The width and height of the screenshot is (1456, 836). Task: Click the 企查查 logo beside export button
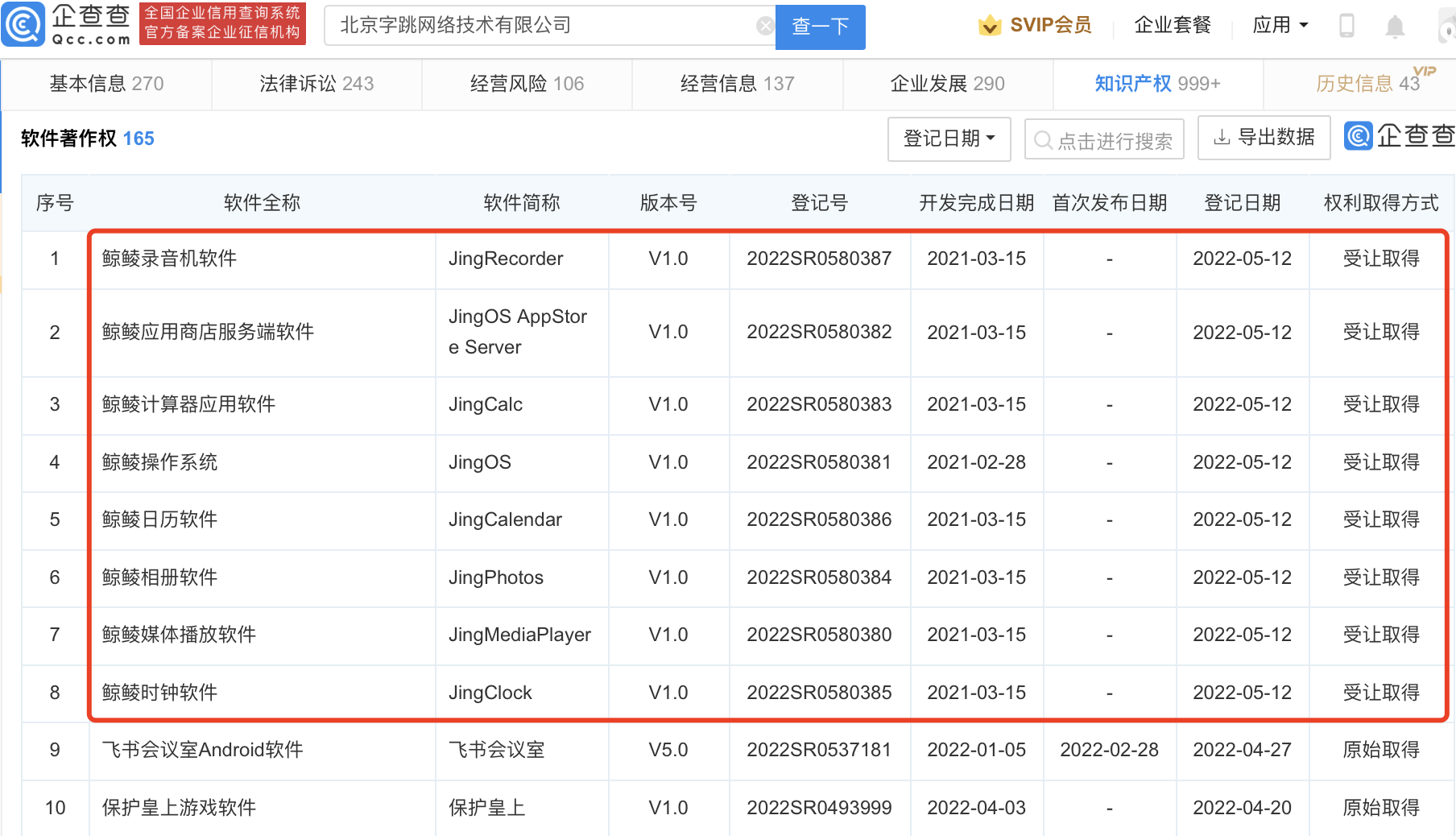pos(1400,136)
